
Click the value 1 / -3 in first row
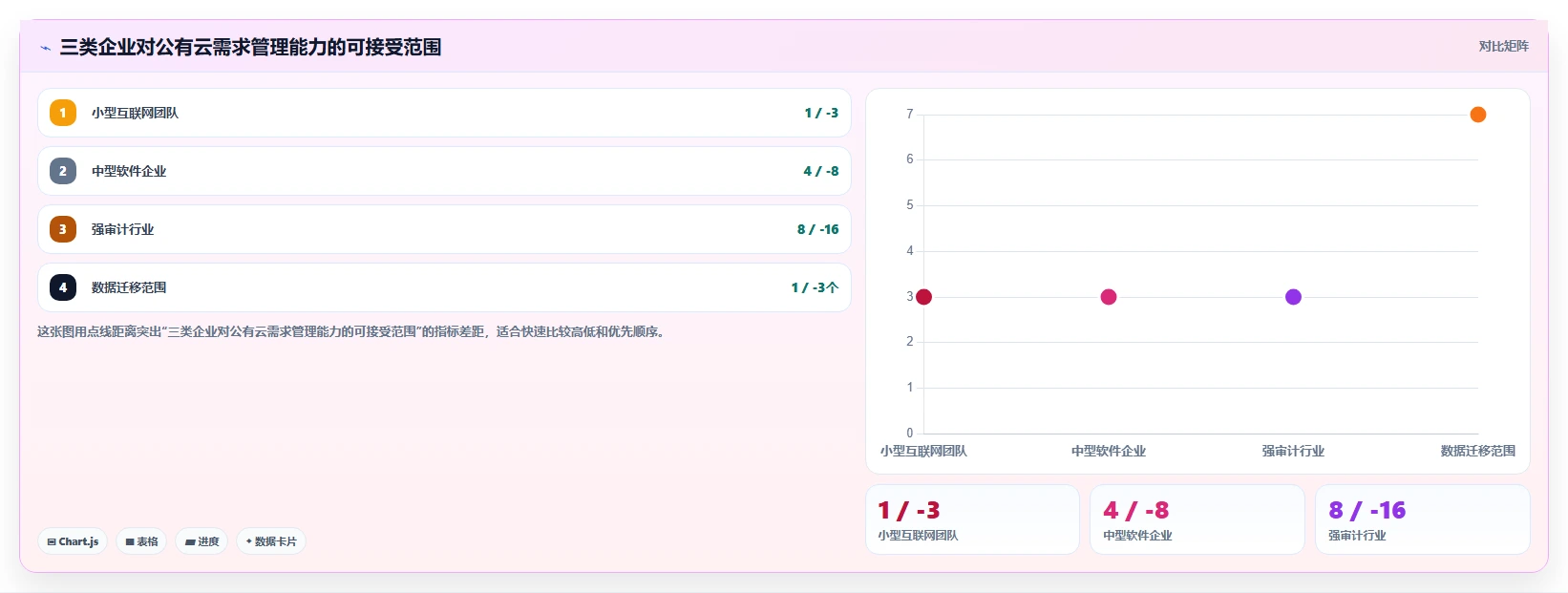click(x=821, y=113)
